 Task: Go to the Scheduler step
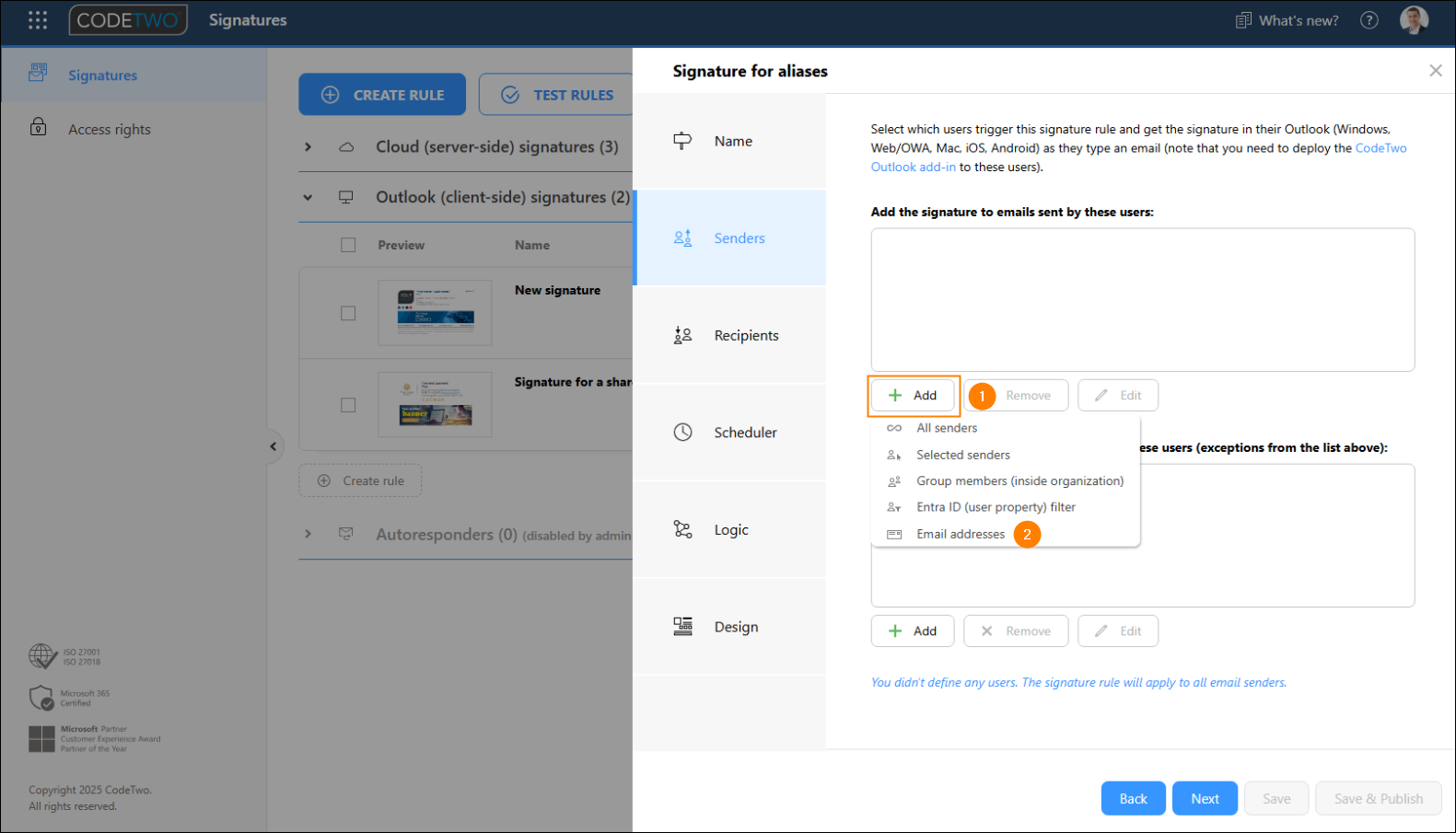730,433
